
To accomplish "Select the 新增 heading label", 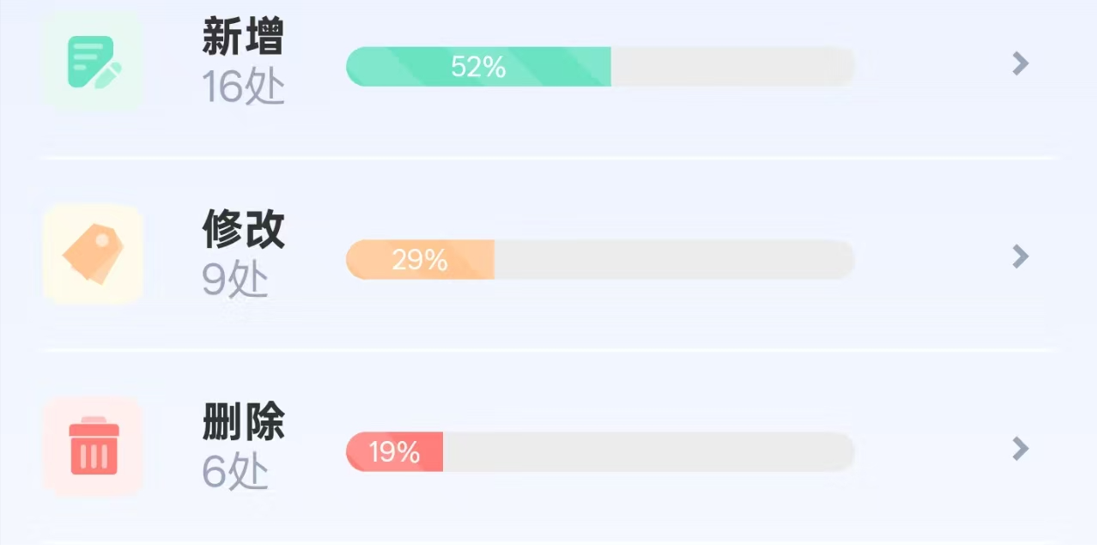I will coord(243,38).
